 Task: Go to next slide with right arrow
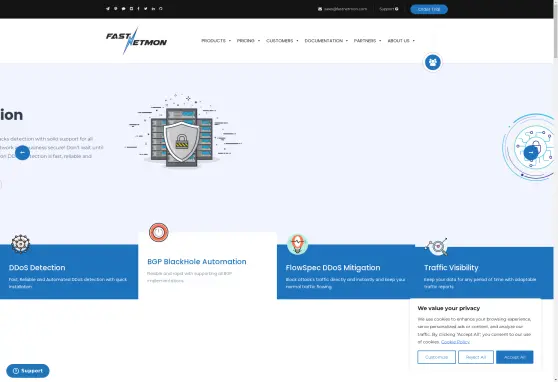coord(531,152)
